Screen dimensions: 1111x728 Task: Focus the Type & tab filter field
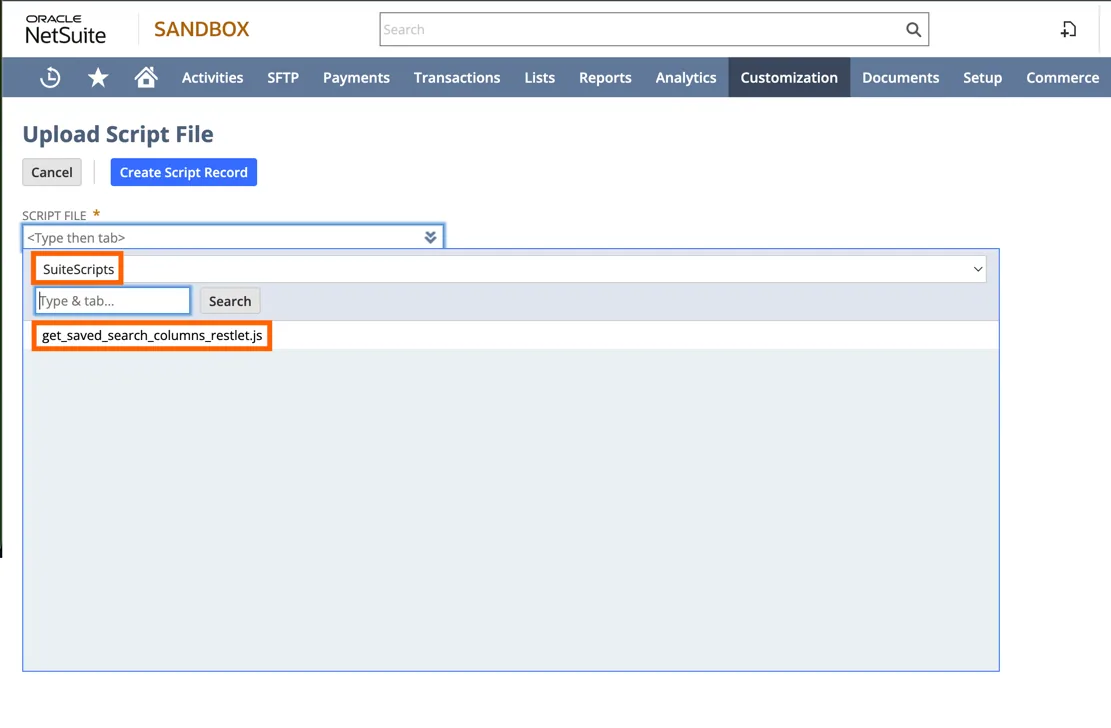coord(113,301)
